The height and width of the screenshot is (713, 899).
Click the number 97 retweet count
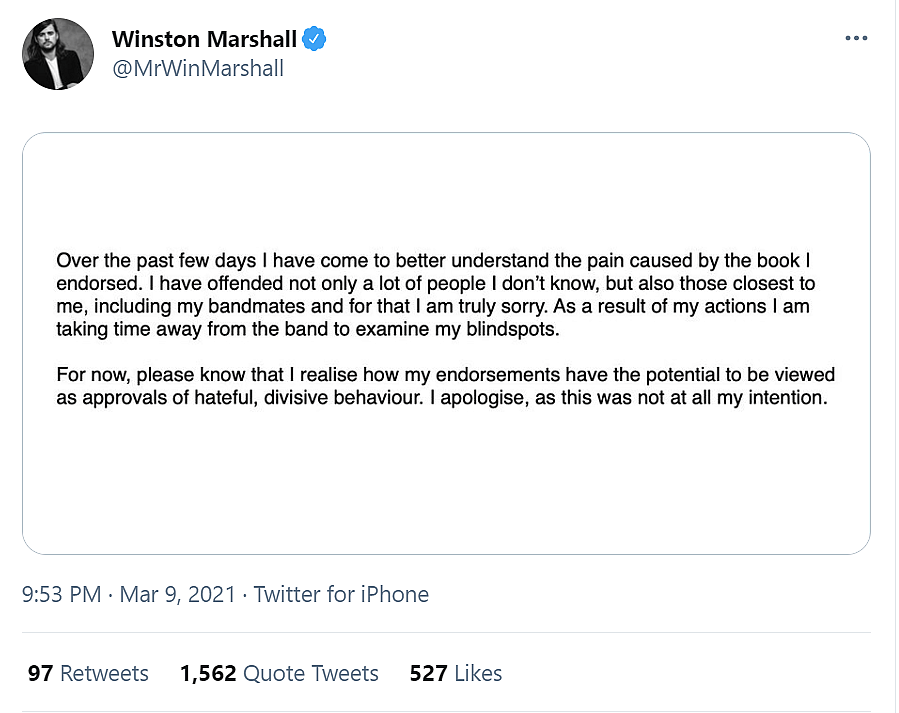pos(40,673)
